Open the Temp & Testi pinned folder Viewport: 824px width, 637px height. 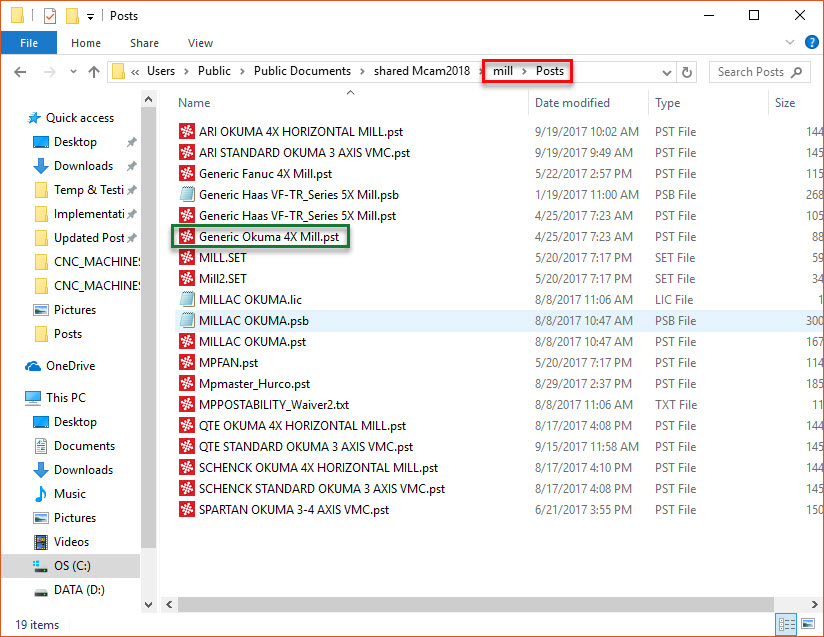coord(88,190)
